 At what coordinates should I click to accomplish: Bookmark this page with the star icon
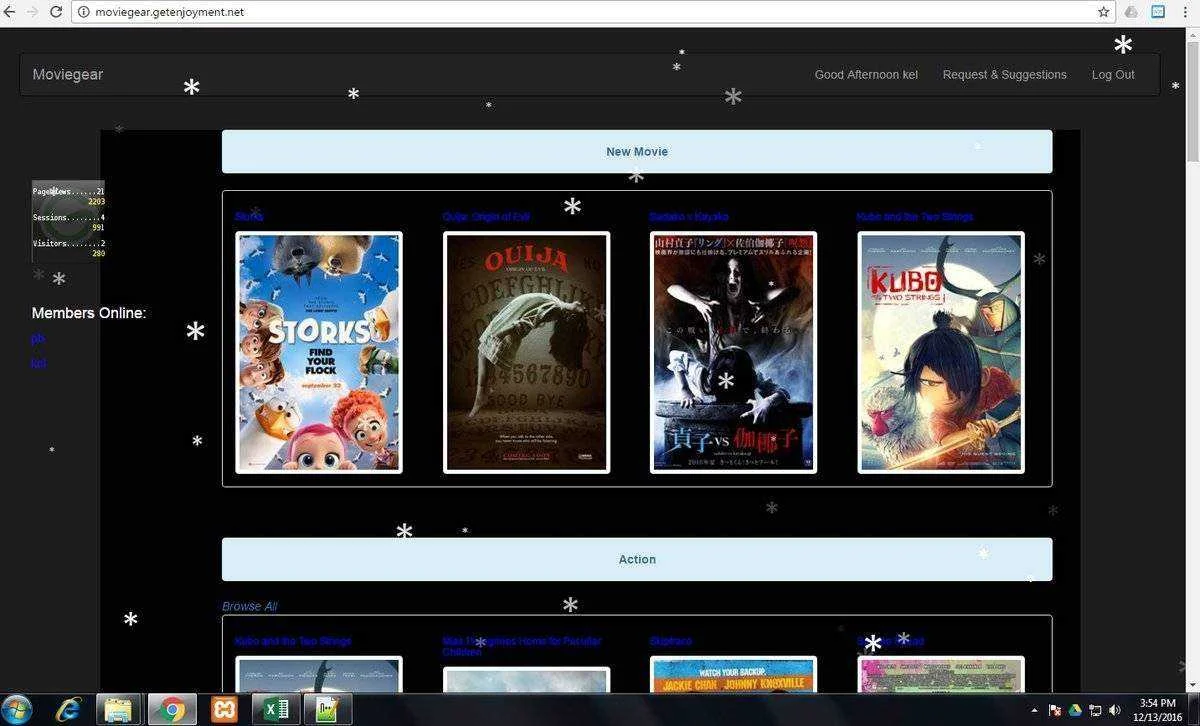[1103, 12]
